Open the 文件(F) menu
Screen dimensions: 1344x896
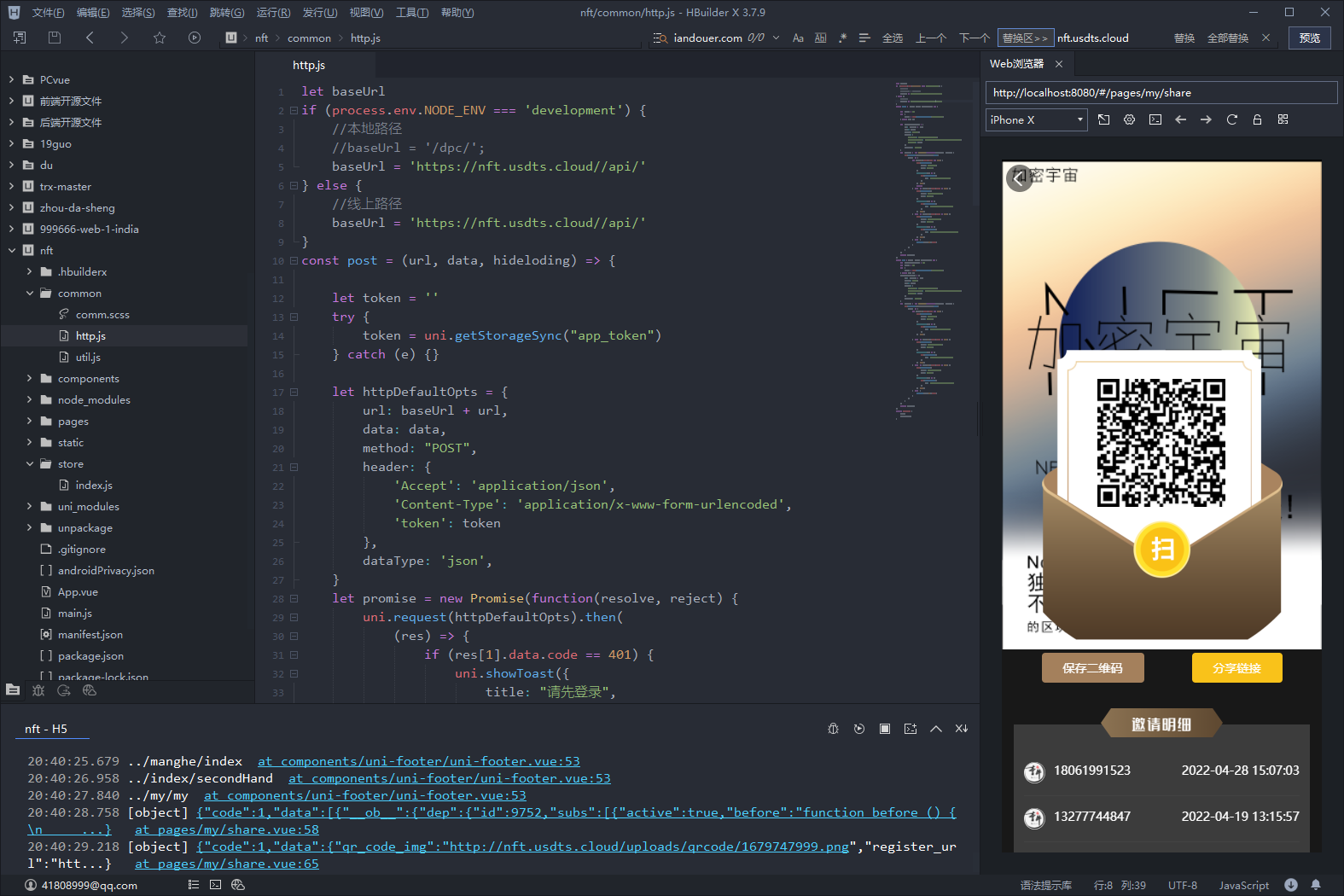tap(48, 13)
